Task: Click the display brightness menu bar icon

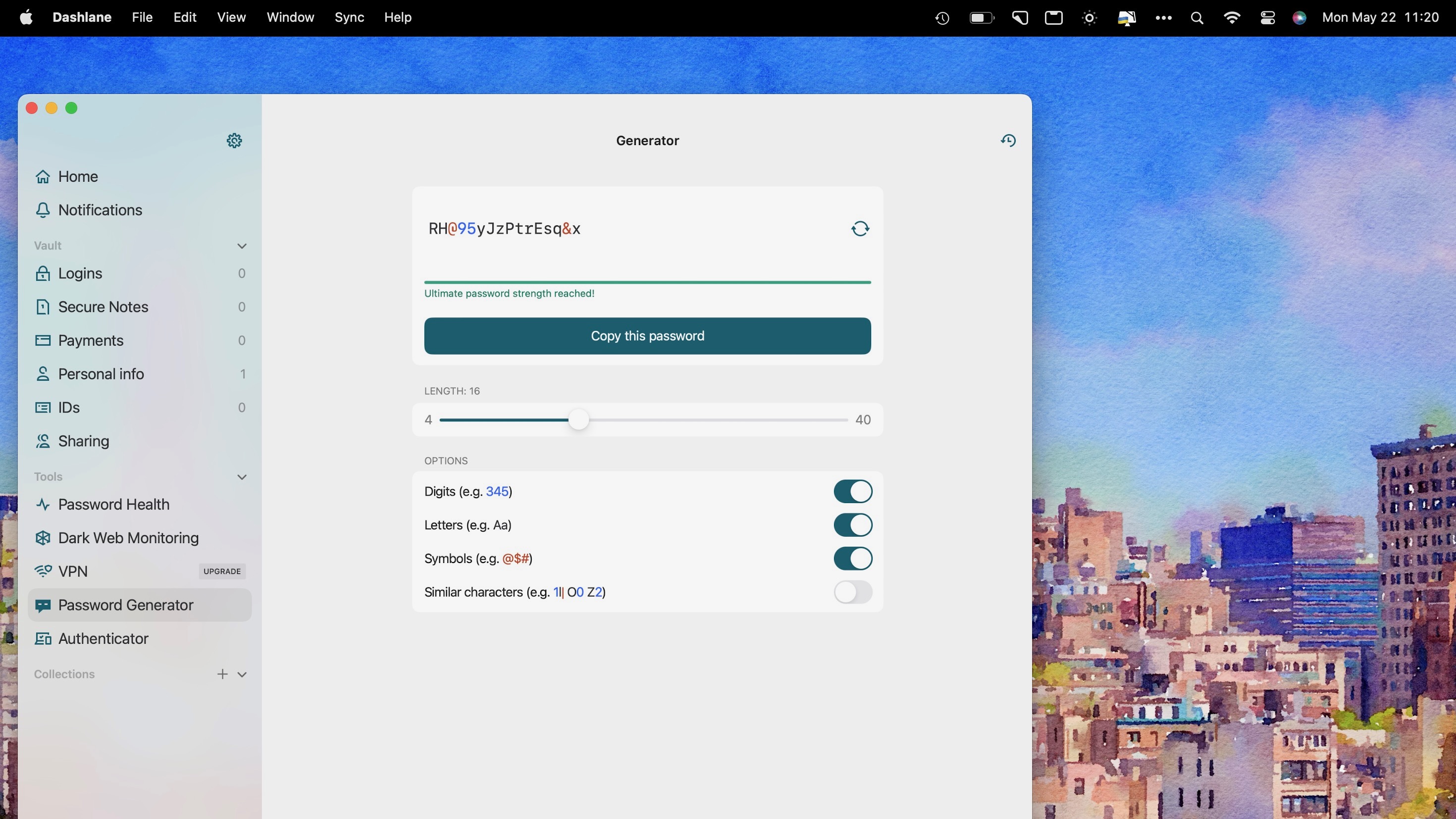Action: point(1089,18)
